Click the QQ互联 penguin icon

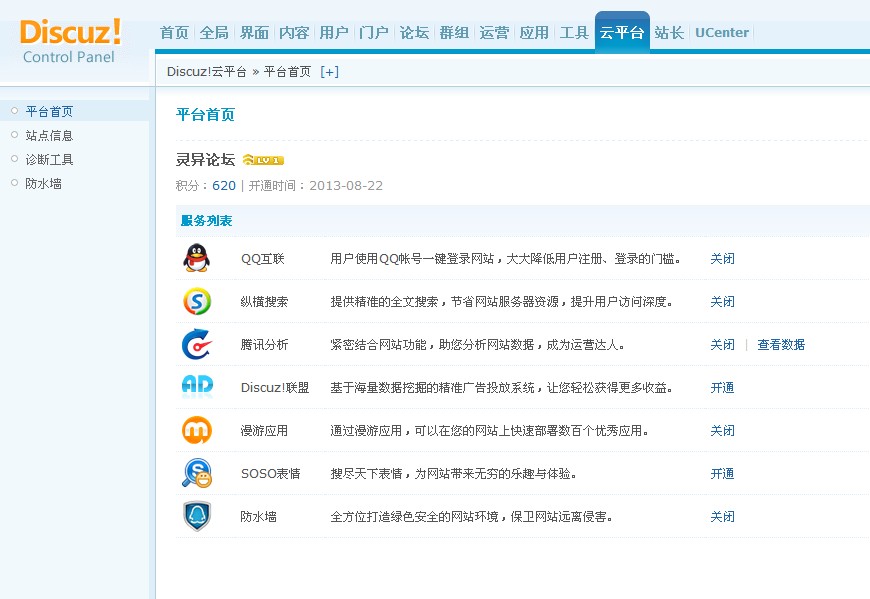click(196, 258)
